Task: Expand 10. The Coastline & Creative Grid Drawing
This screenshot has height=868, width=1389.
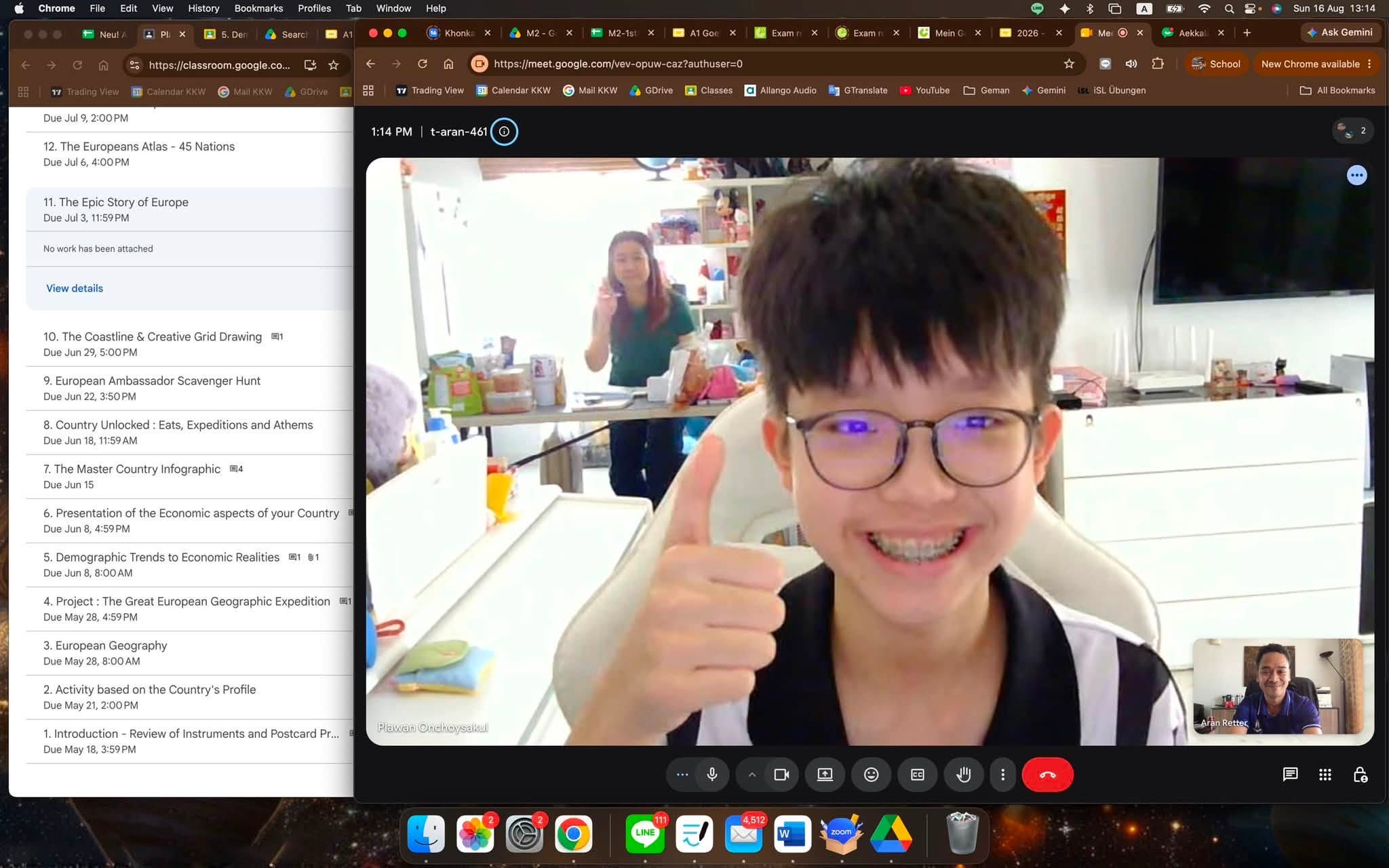Action: tap(189, 344)
